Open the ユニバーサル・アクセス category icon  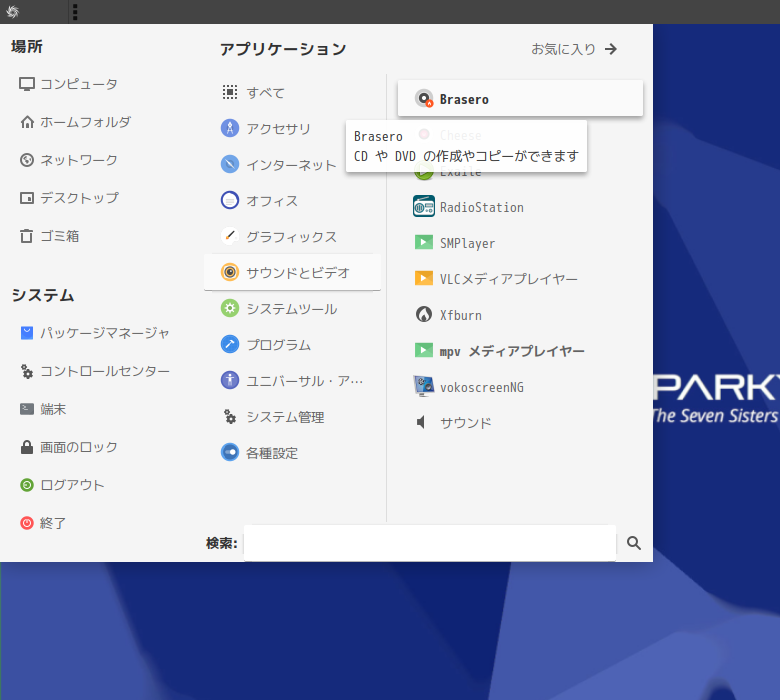coord(230,380)
